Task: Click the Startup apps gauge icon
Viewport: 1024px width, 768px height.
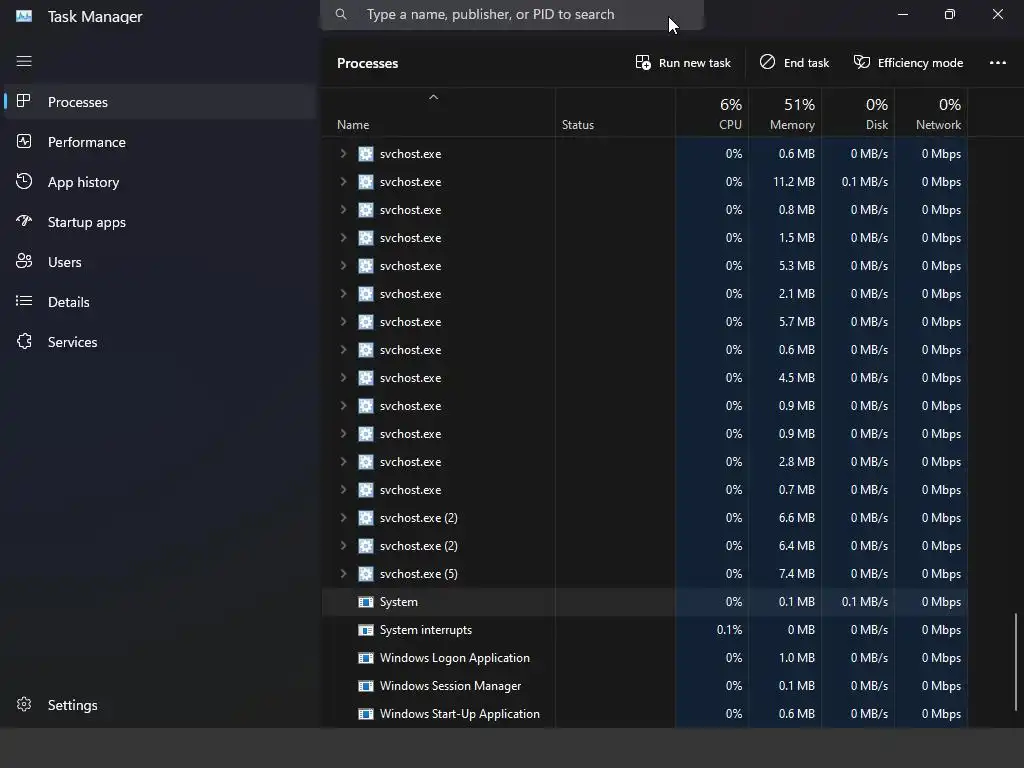Action: pos(24,221)
